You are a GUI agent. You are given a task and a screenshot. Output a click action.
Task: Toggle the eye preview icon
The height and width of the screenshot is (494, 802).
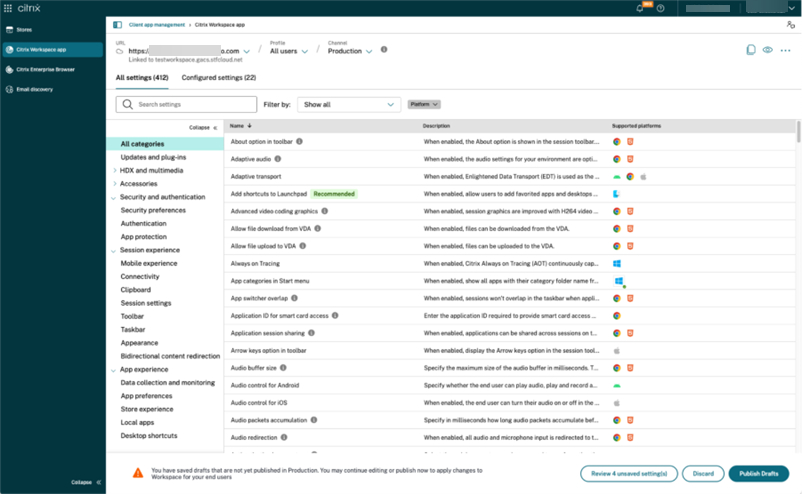(767, 49)
